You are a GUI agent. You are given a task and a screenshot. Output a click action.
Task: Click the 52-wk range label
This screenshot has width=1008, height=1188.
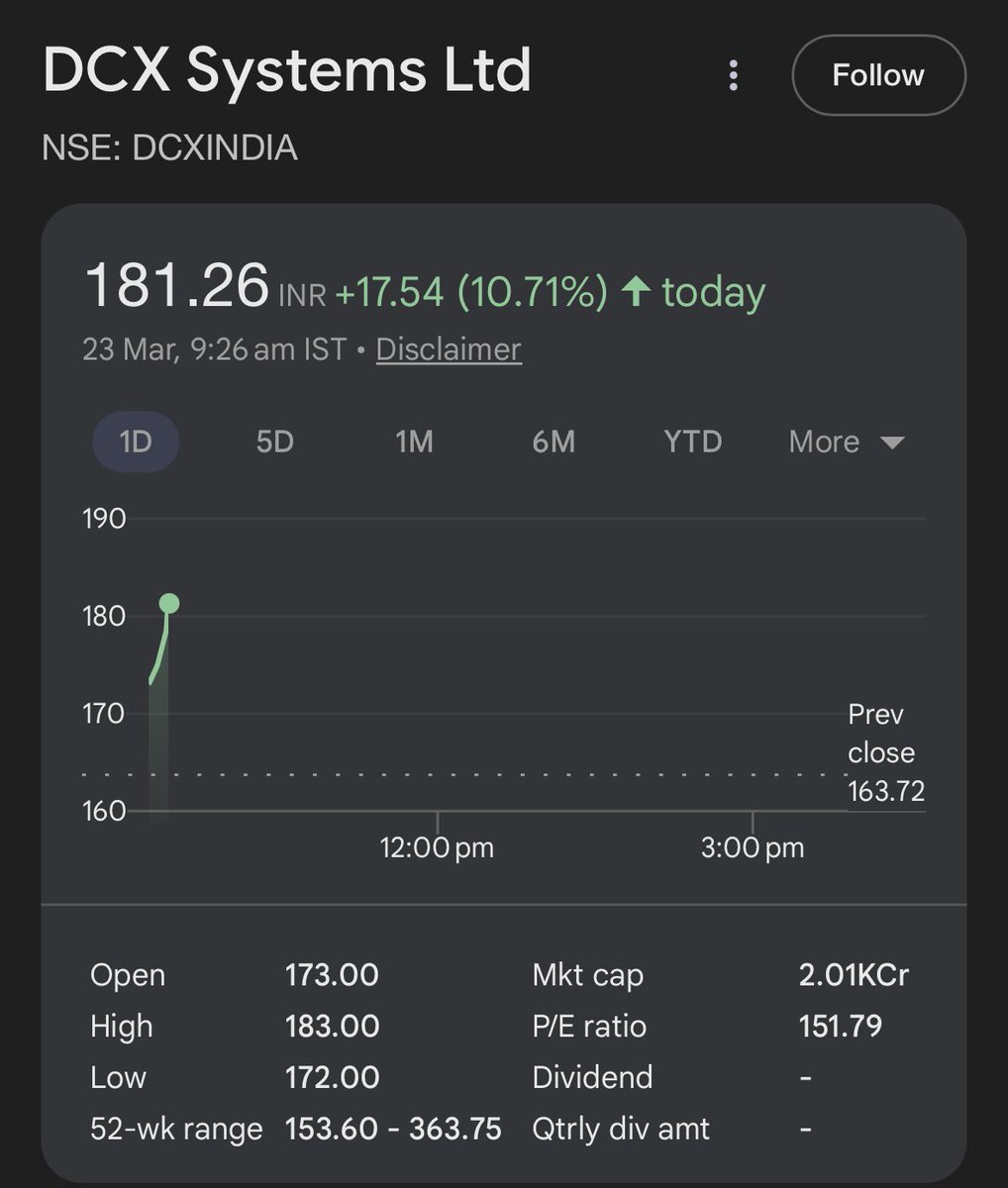tap(176, 1129)
